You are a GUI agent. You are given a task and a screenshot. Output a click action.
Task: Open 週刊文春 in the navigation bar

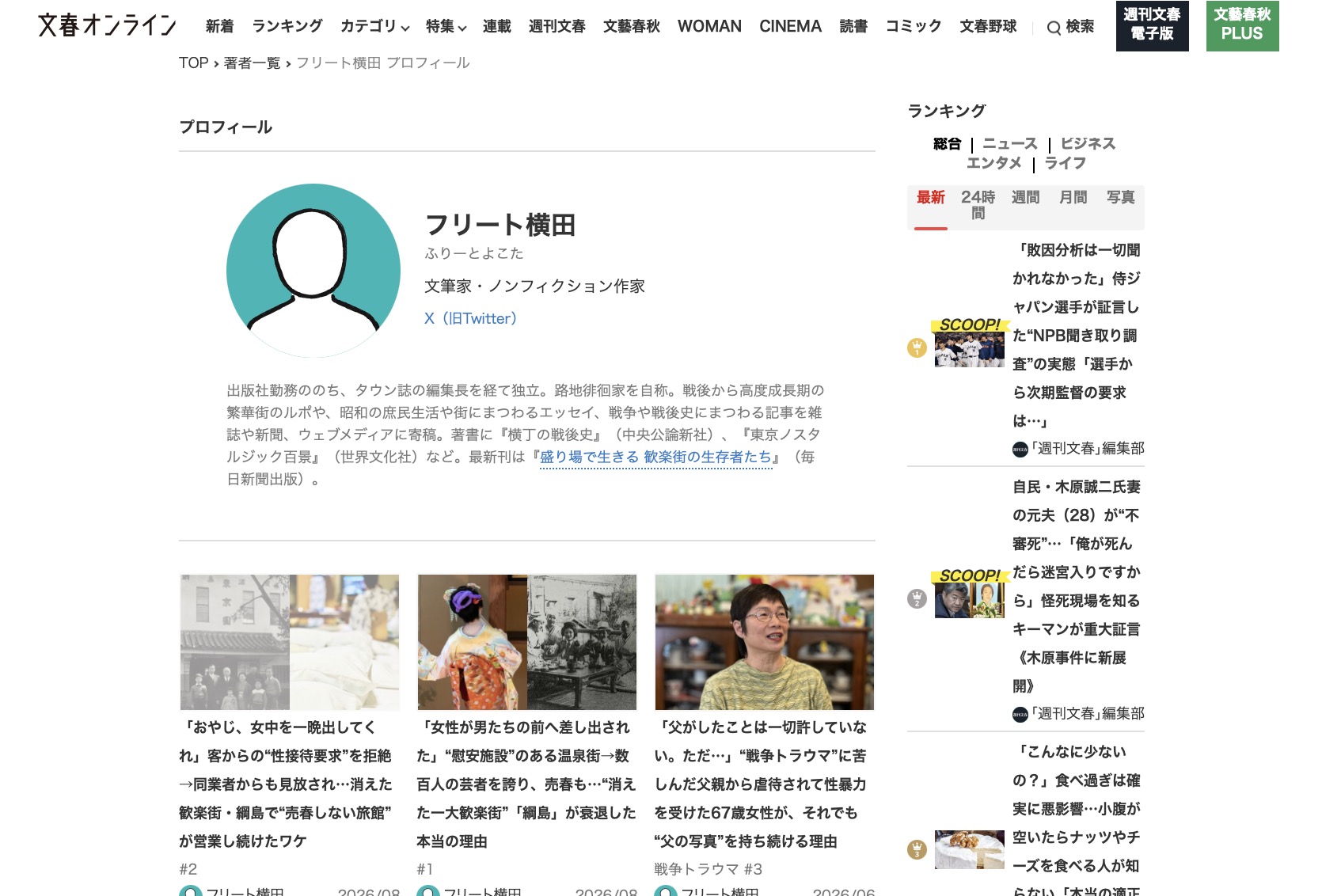(557, 26)
